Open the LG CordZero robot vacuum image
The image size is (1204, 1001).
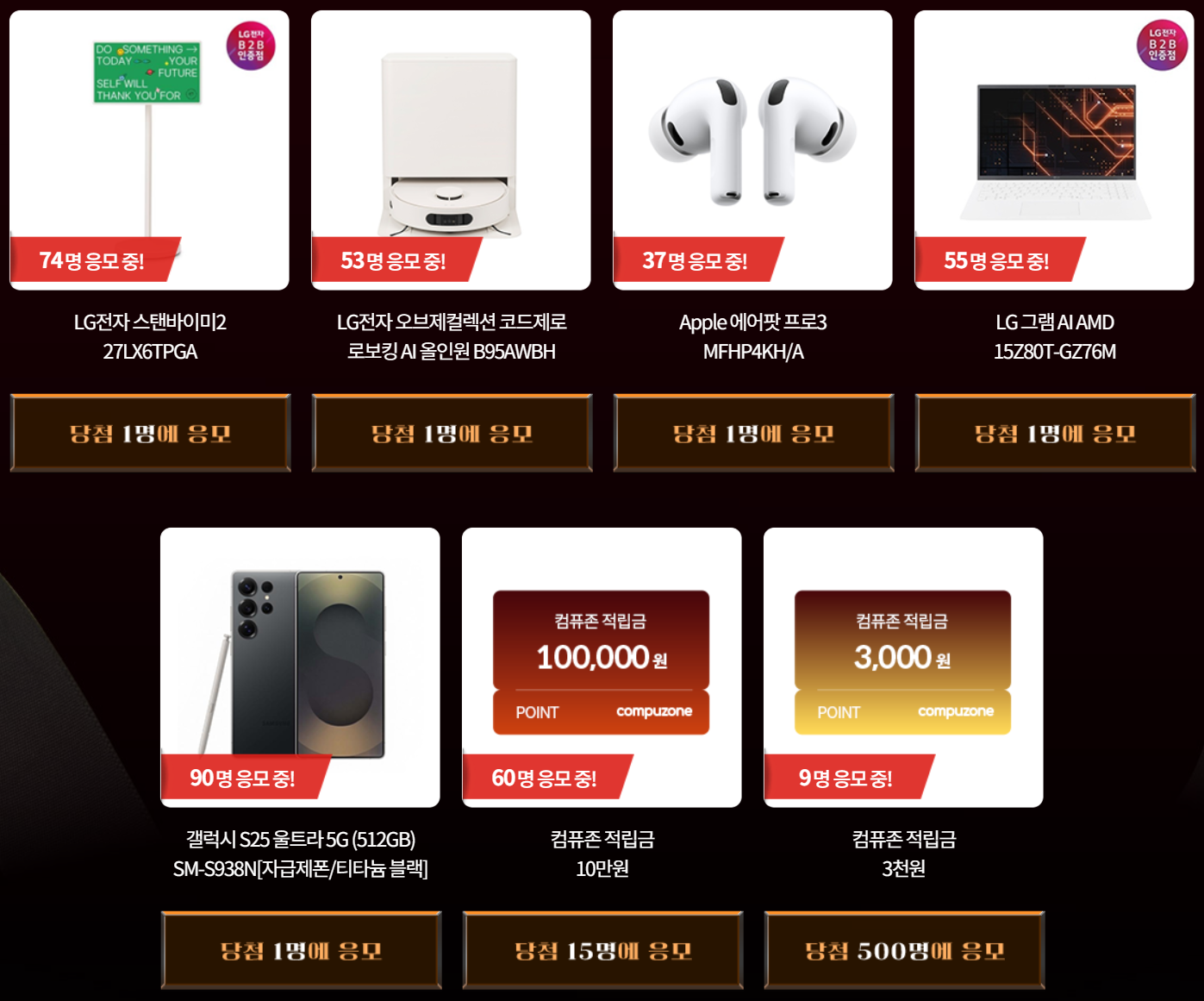coord(451,150)
